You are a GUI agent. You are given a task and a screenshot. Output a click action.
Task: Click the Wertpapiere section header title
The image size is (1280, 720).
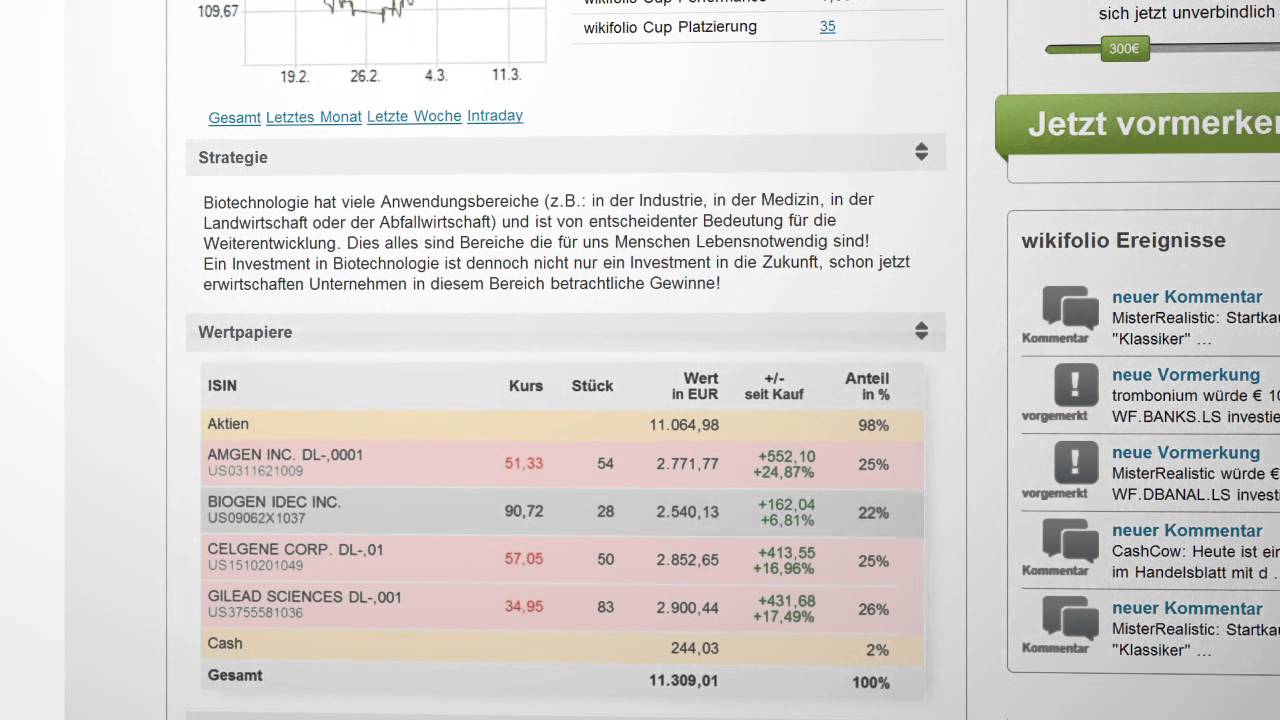(x=245, y=332)
